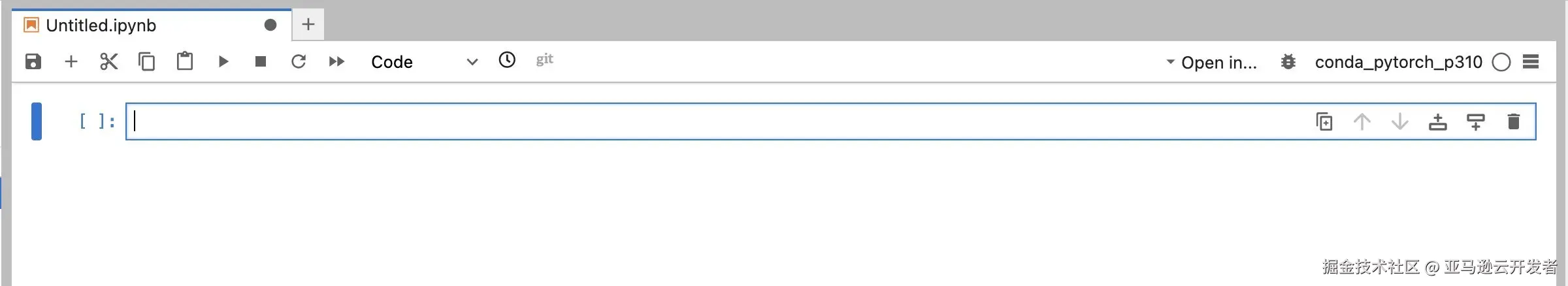
Task: Click the clock icon in the toolbar
Action: 507,60
